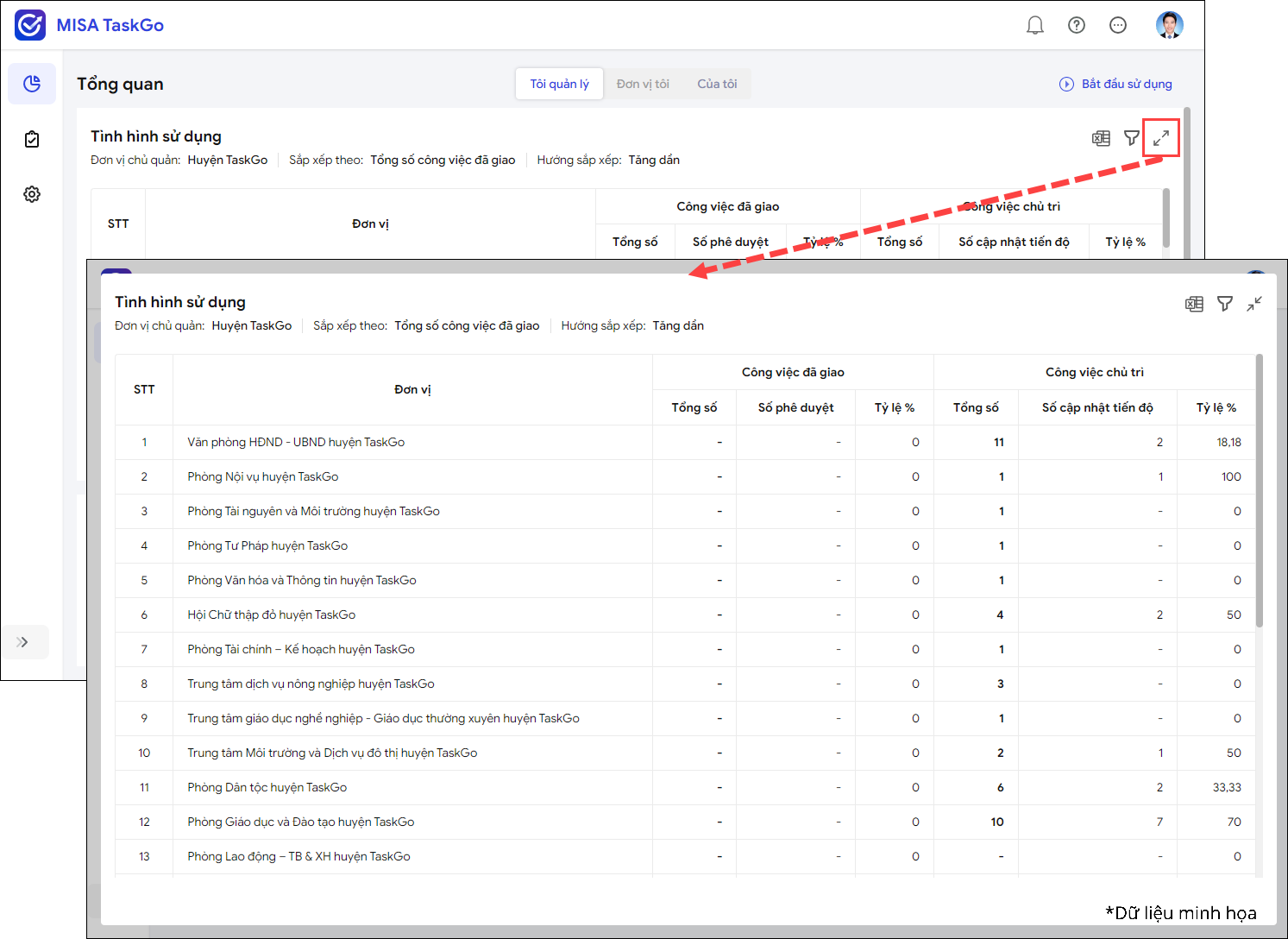The width and height of the screenshot is (1288, 939).
Task: Click the Tổng quan page title
Action: click(120, 84)
